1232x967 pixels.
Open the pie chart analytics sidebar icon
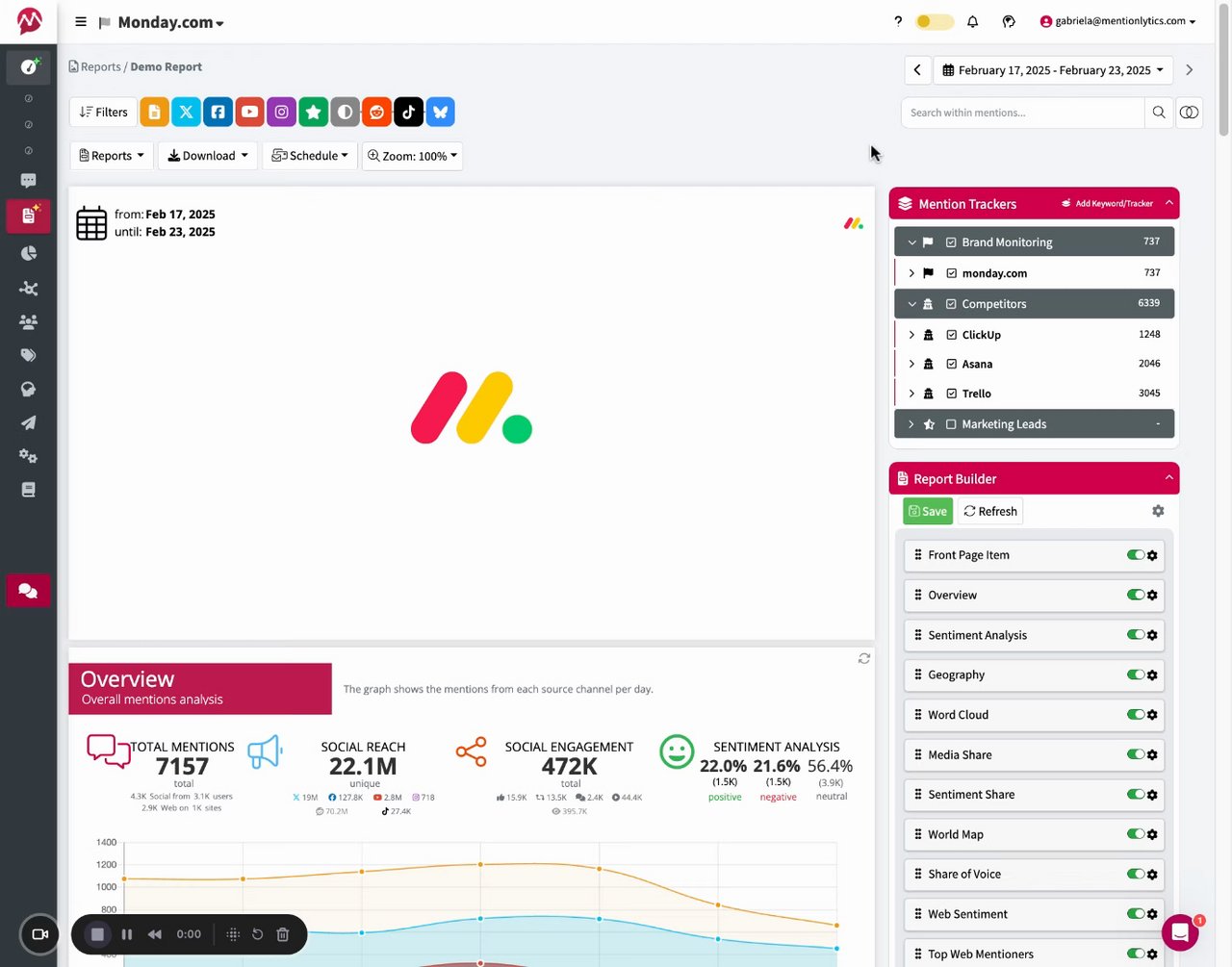click(x=28, y=253)
